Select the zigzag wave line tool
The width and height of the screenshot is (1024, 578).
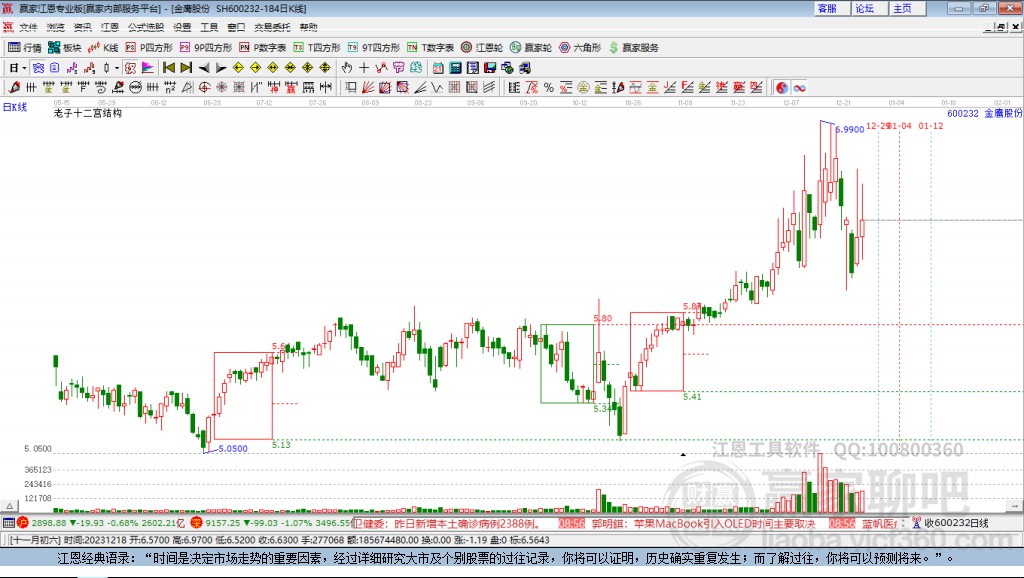click(437, 88)
